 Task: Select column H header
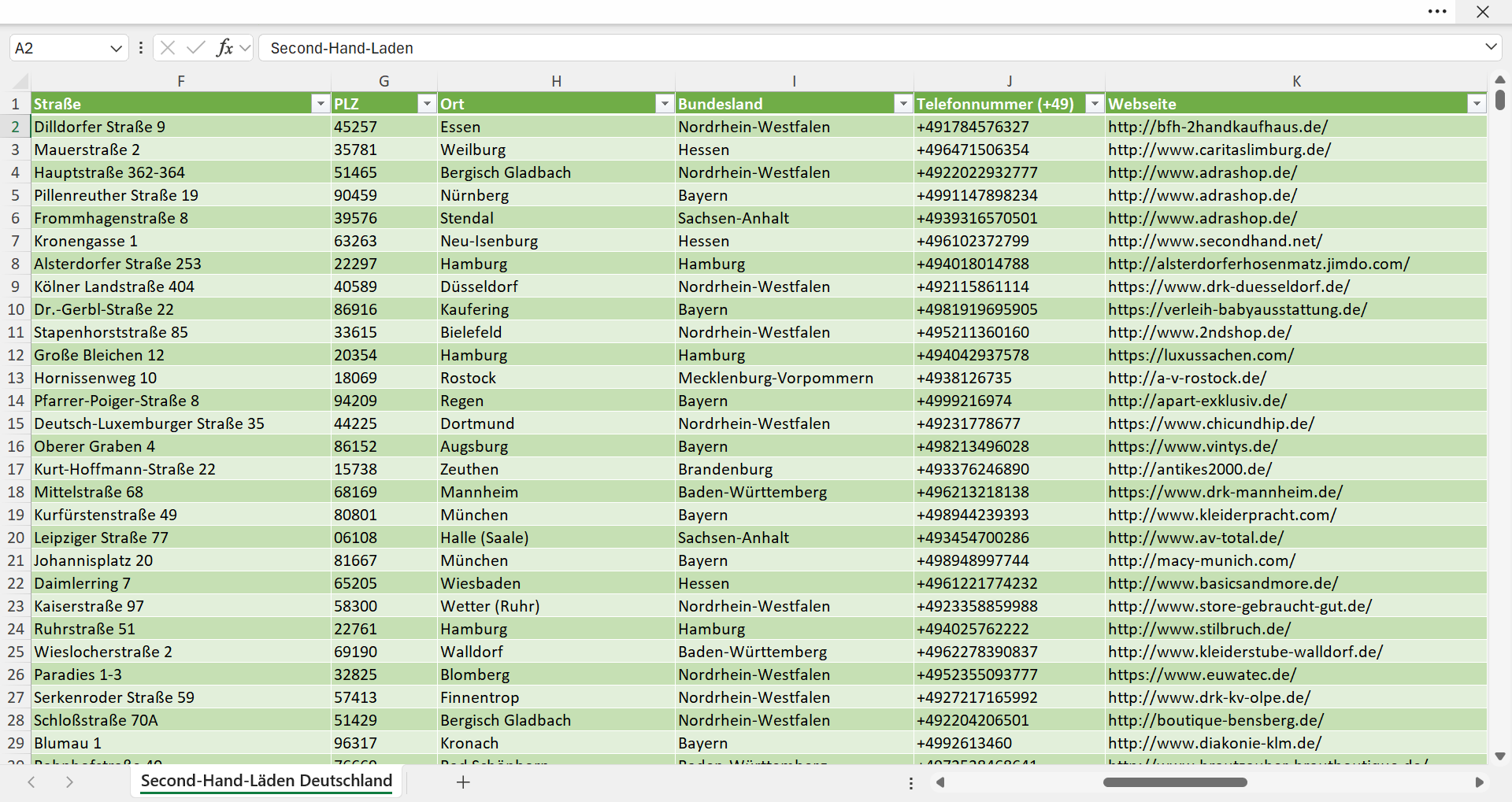tap(556, 81)
